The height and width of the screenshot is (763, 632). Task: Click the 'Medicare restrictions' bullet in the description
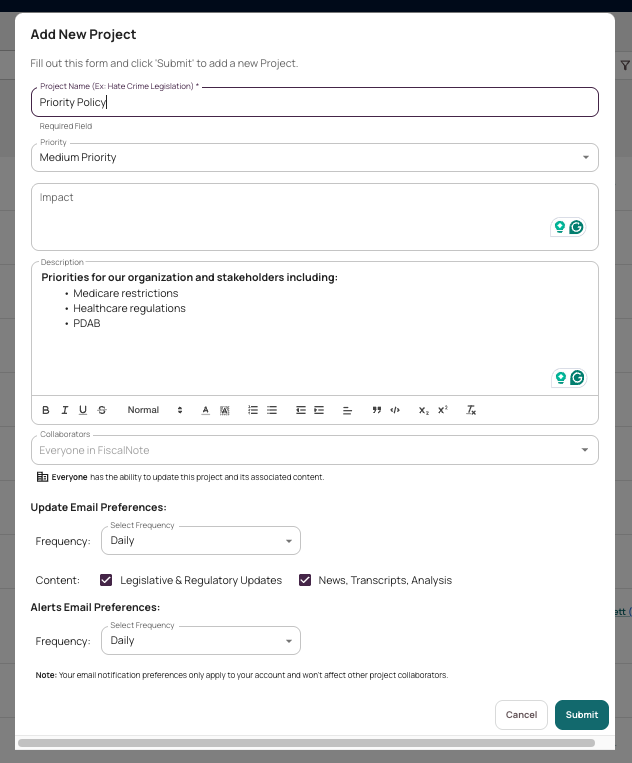coord(126,293)
